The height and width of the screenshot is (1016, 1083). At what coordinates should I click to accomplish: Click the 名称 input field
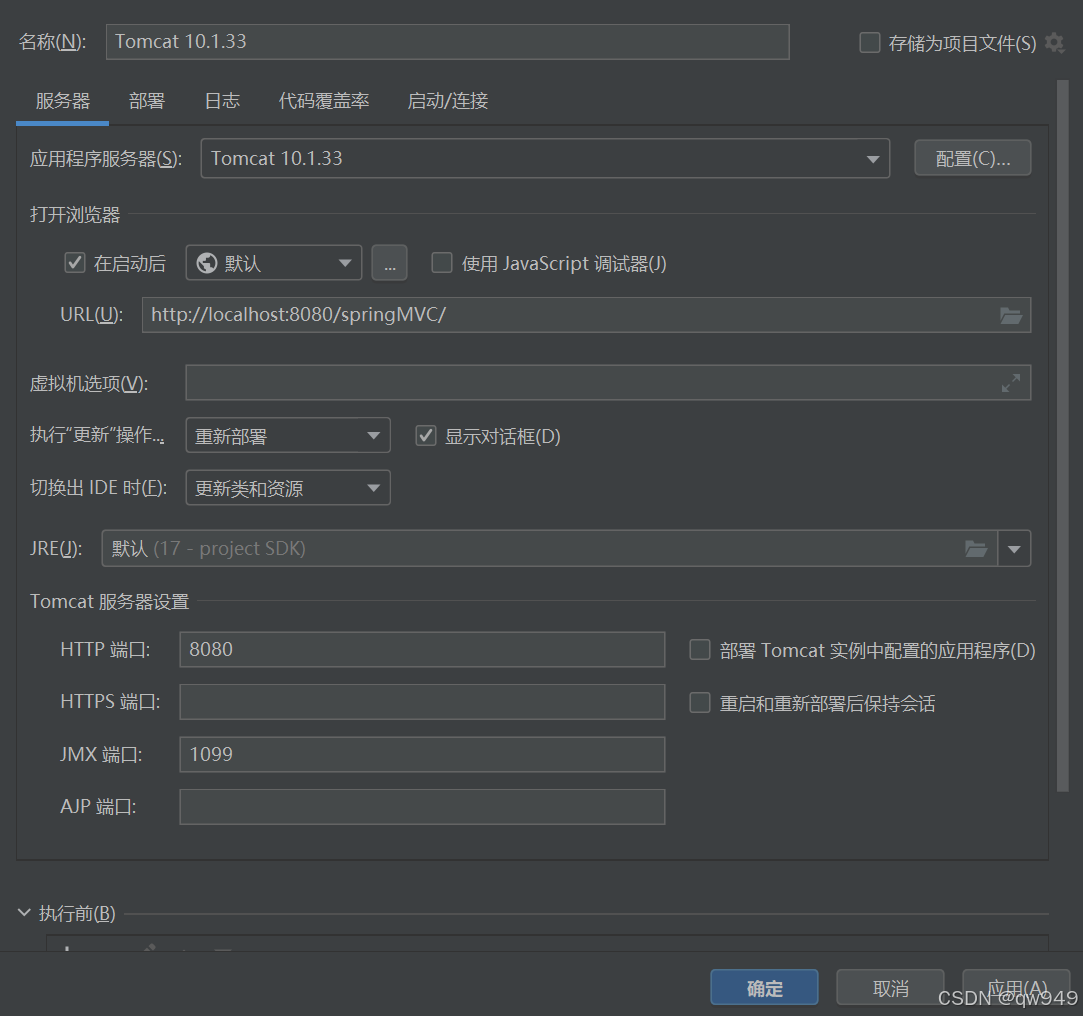click(x=448, y=41)
